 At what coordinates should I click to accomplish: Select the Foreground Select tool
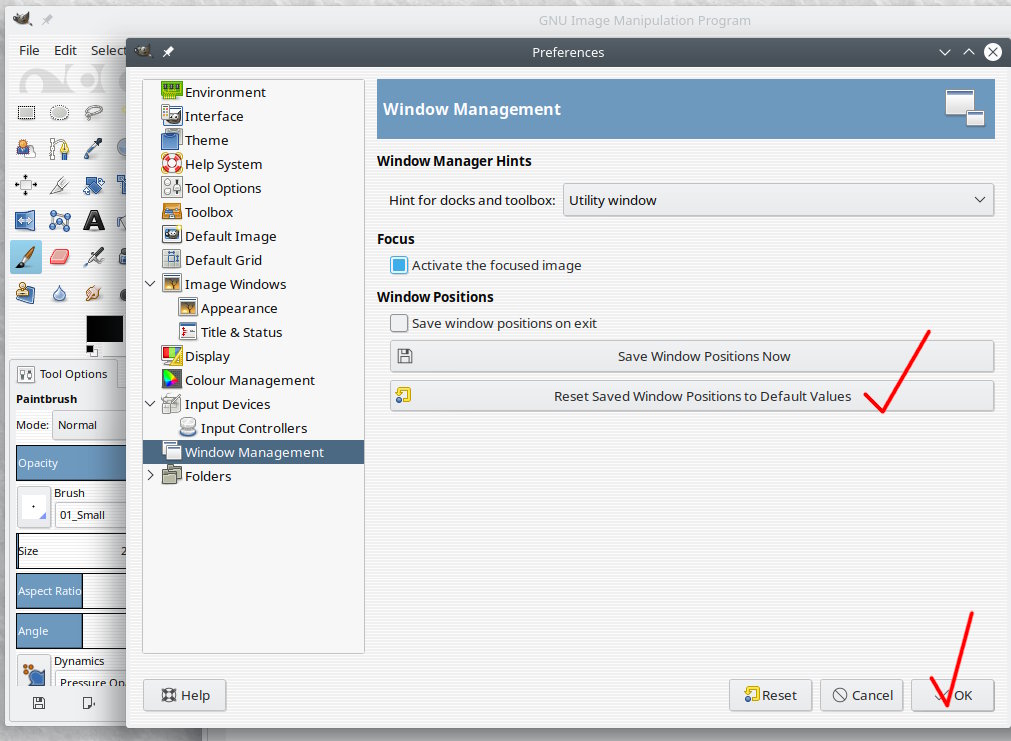click(x=26, y=149)
